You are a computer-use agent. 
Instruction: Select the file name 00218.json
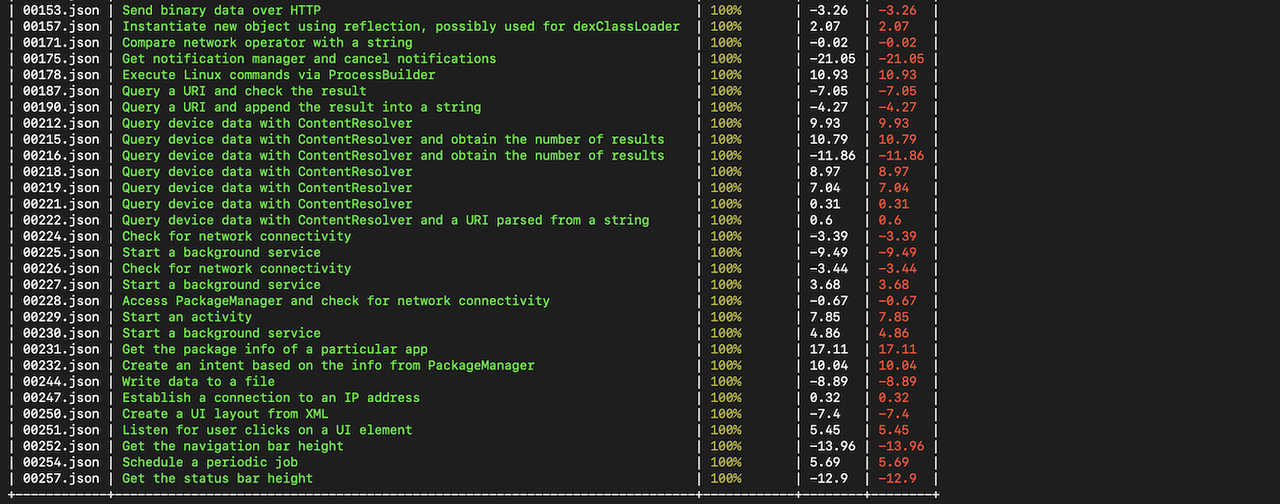61,171
